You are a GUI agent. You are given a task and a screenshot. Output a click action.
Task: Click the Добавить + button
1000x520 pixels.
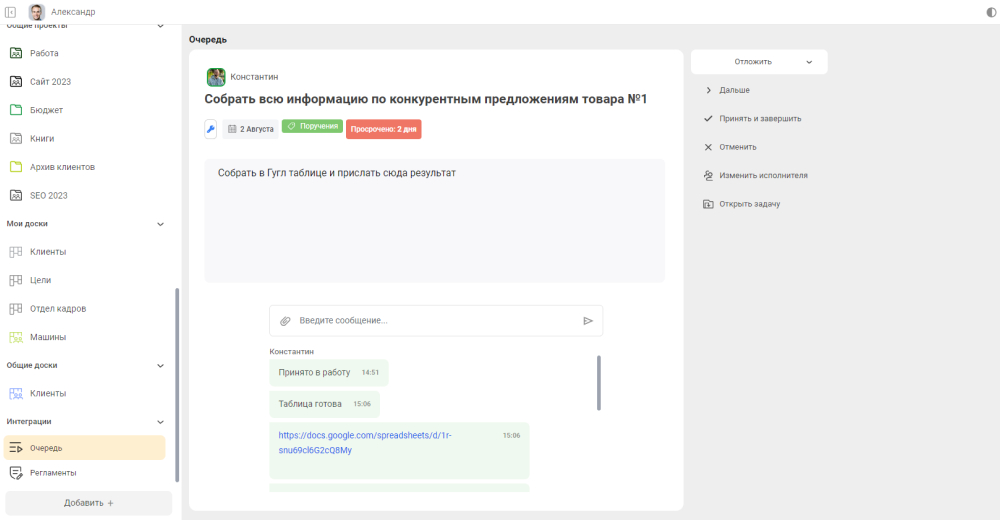pyautogui.click(x=89, y=503)
